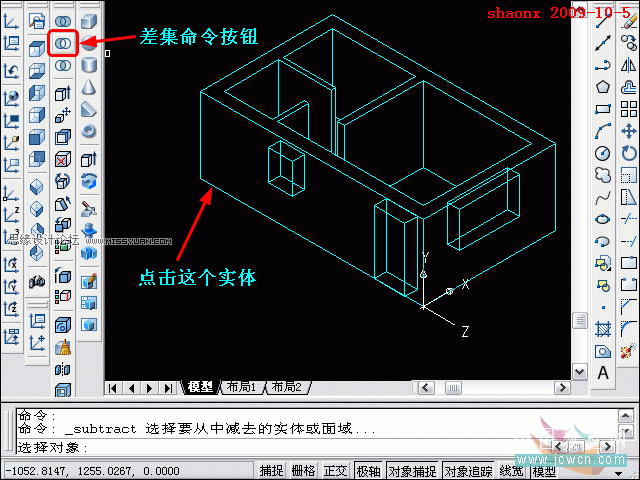
Task: Click vertical scrollbar down arrow of drawing area
Action: (x=580, y=372)
